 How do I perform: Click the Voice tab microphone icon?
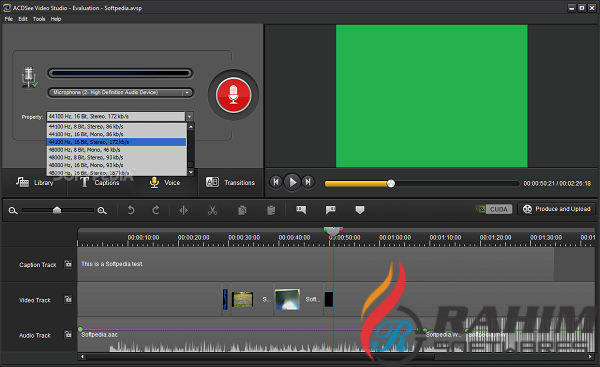click(154, 183)
